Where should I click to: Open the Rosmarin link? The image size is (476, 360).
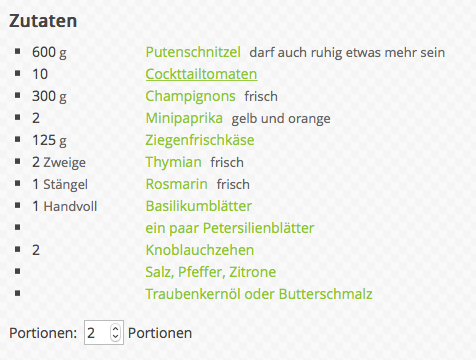click(x=176, y=184)
